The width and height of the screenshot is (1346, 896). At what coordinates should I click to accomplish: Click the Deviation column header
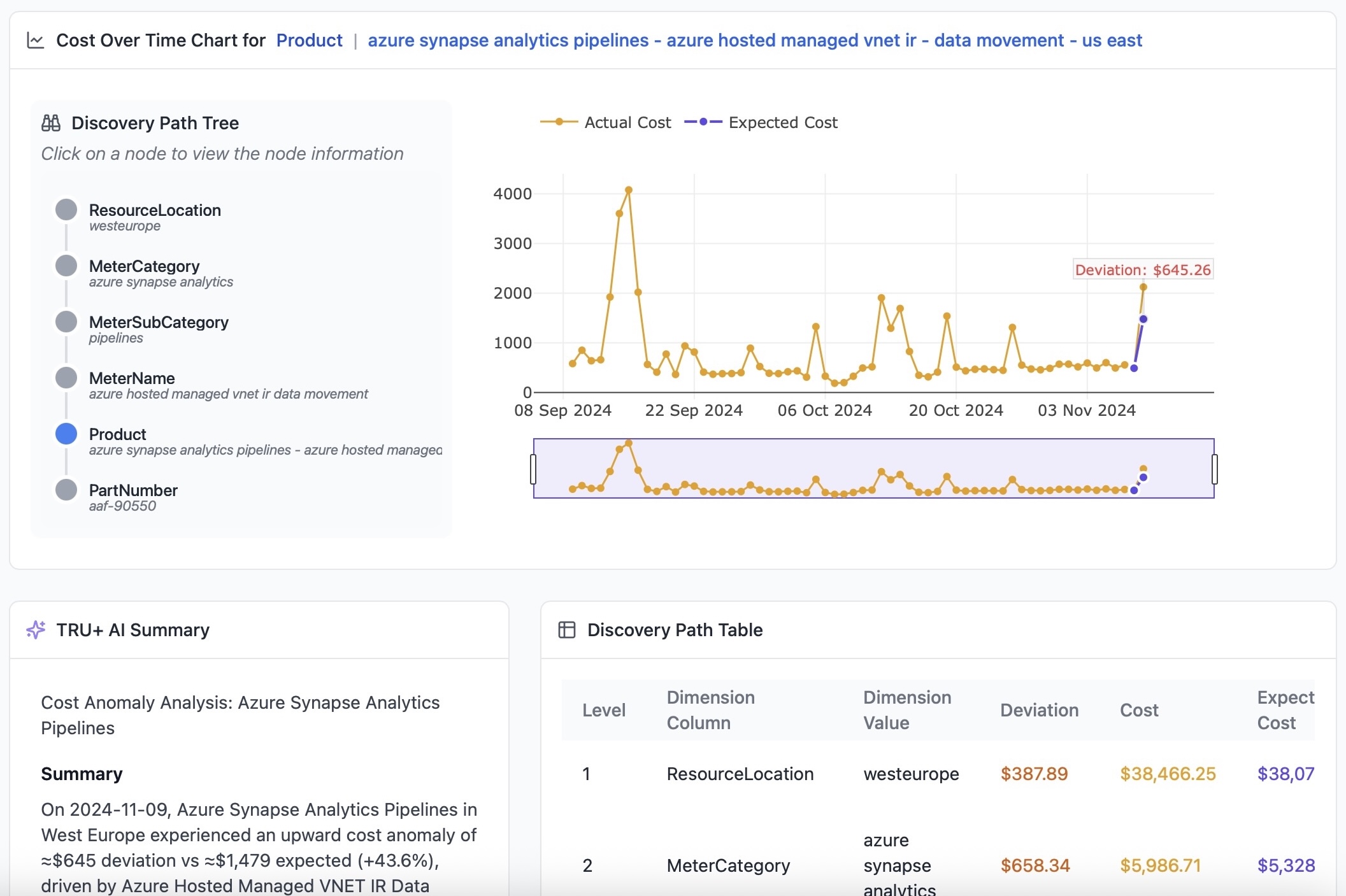click(1039, 710)
